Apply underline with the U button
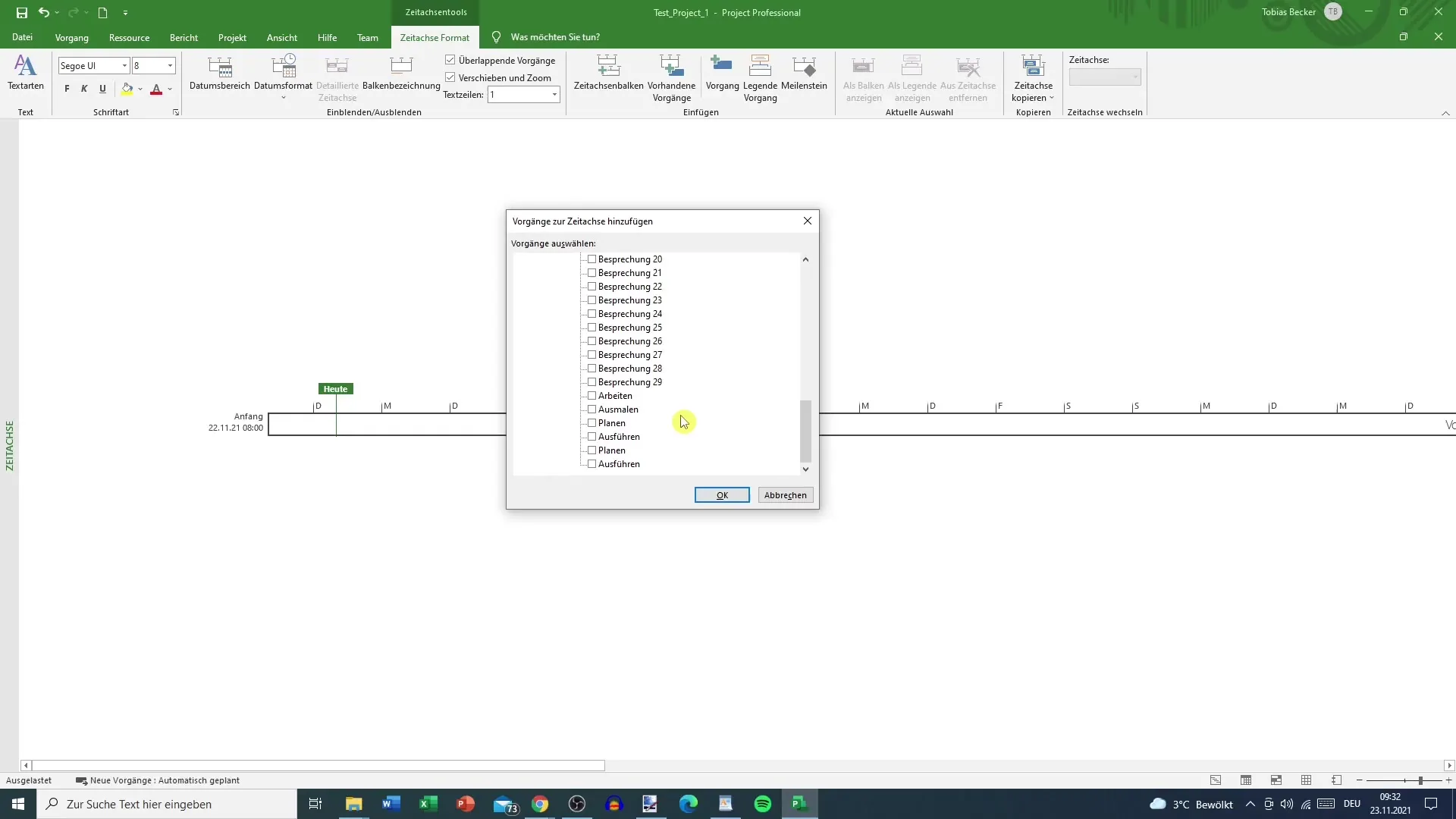The height and width of the screenshot is (819, 1456). tap(102, 89)
